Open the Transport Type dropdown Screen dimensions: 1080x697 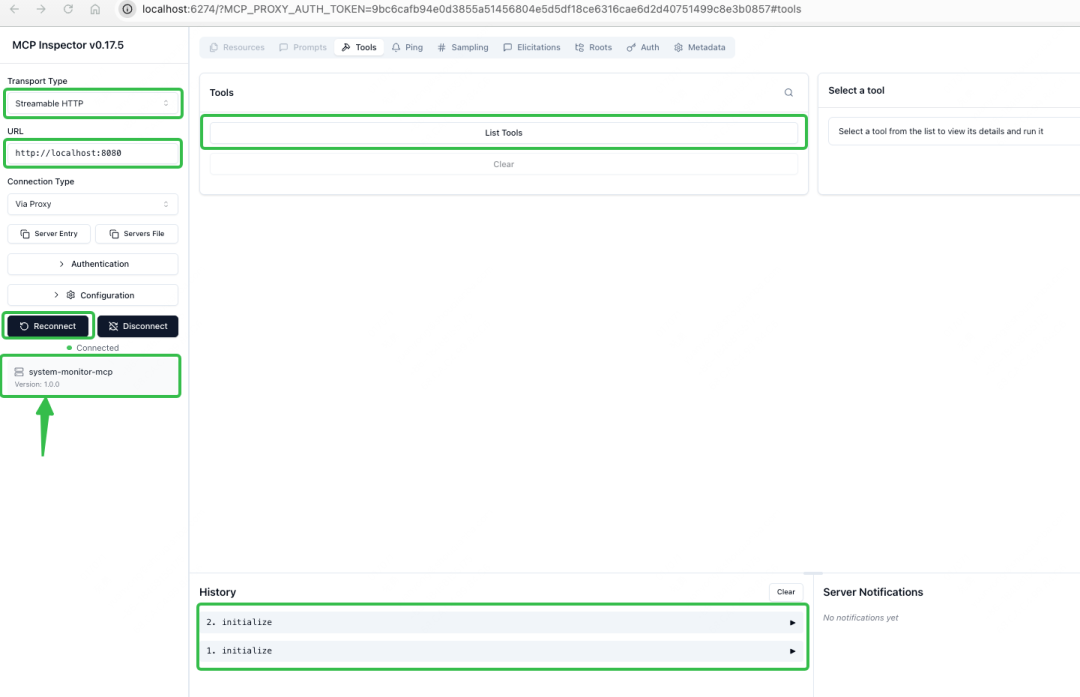[92, 103]
